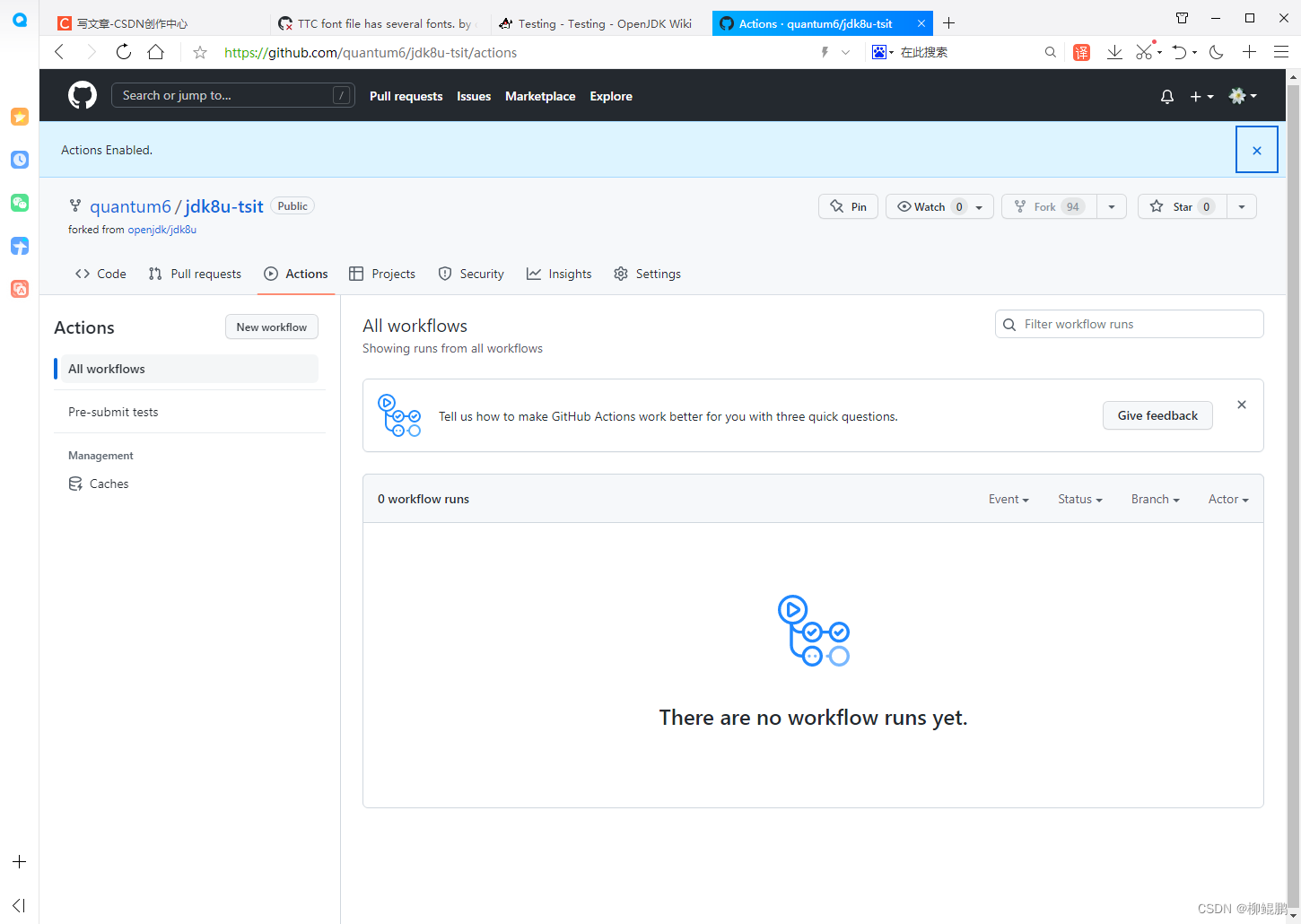Open the Actor filter dropdown
The image size is (1301, 924).
point(1228,499)
